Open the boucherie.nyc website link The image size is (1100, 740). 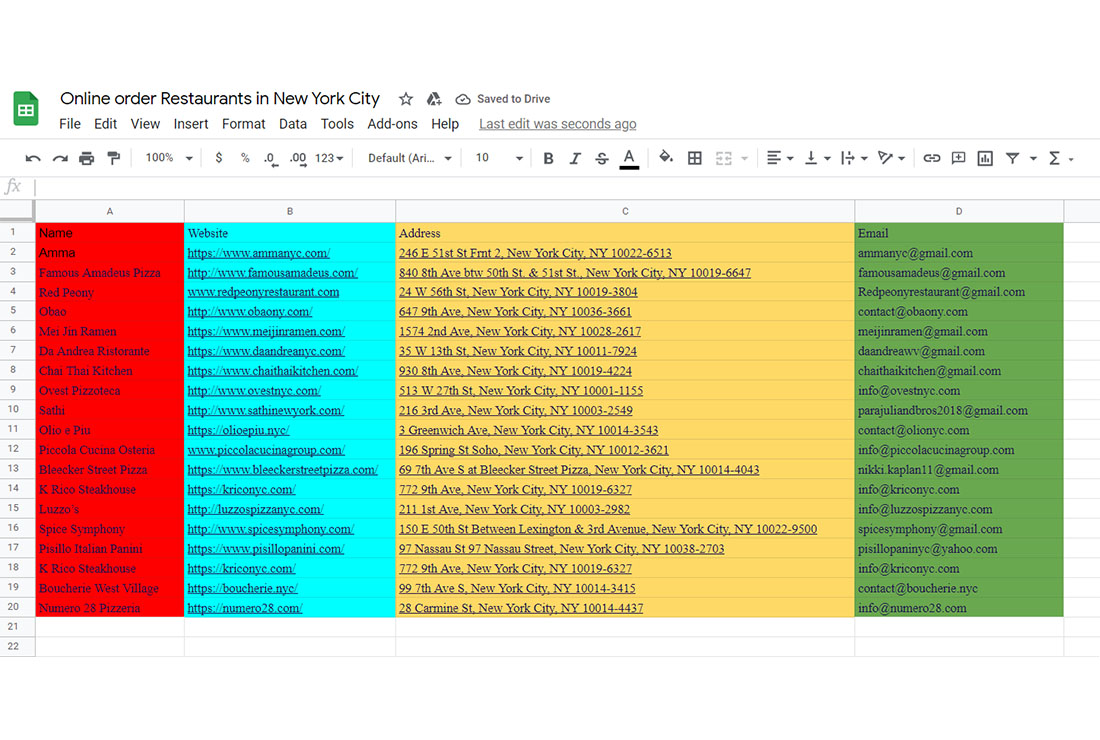coord(243,588)
